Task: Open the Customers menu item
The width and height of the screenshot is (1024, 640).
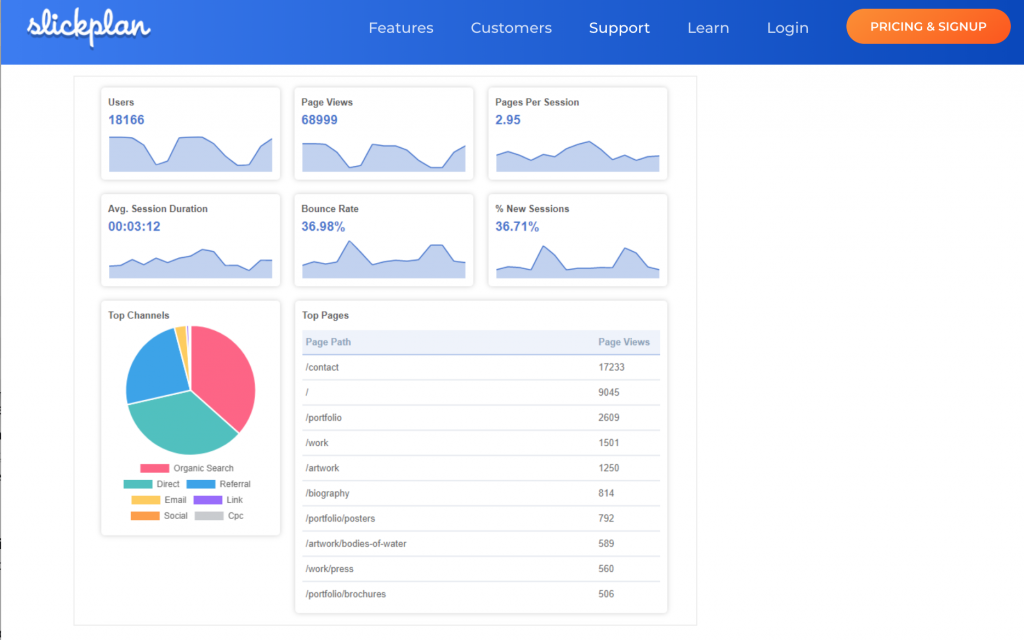Action: pyautogui.click(x=511, y=28)
